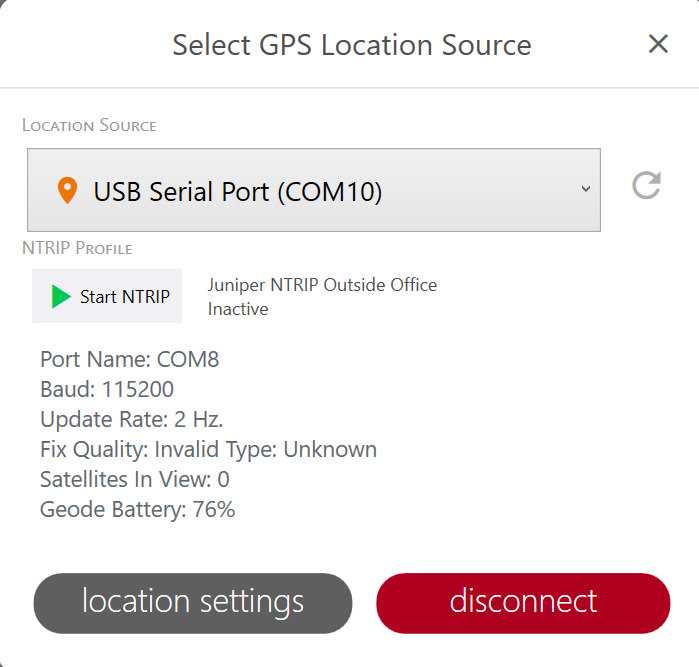
Task: Click the Juniper NTRIP Outside Office profile name
Action: point(322,285)
